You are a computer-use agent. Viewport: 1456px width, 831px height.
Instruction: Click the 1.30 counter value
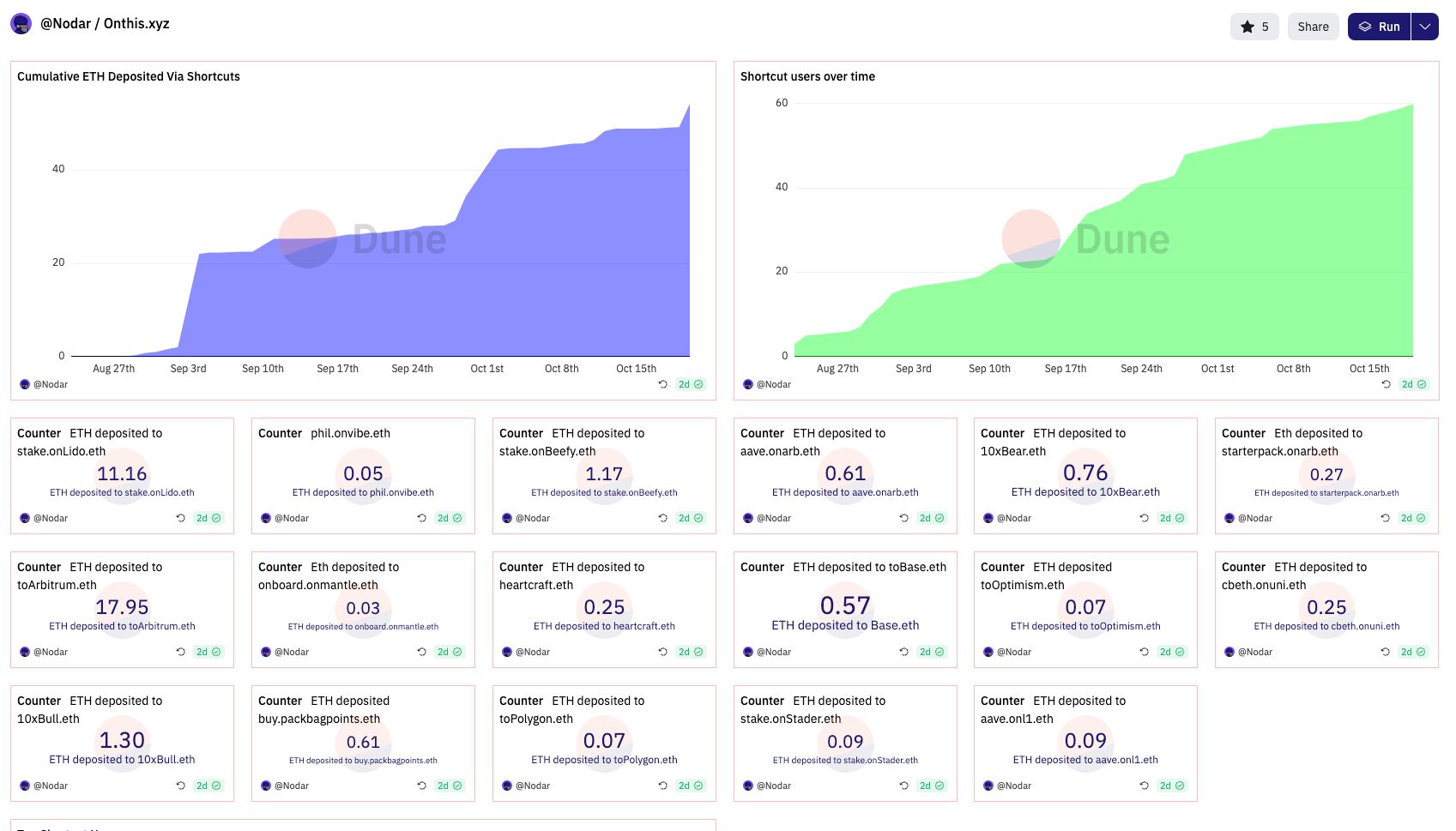pyautogui.click(x=122, y=740)
